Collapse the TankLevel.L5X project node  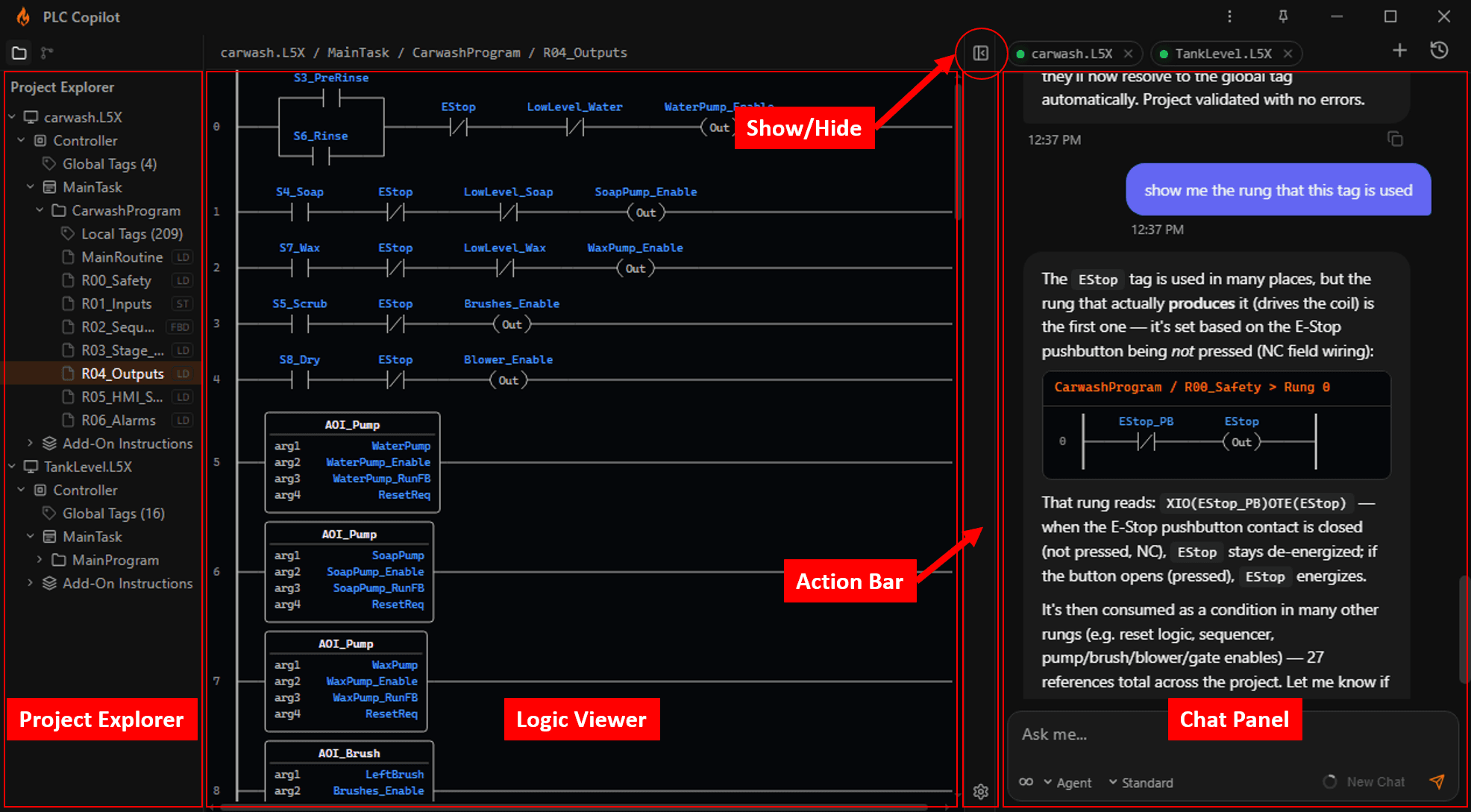[12, 467]
